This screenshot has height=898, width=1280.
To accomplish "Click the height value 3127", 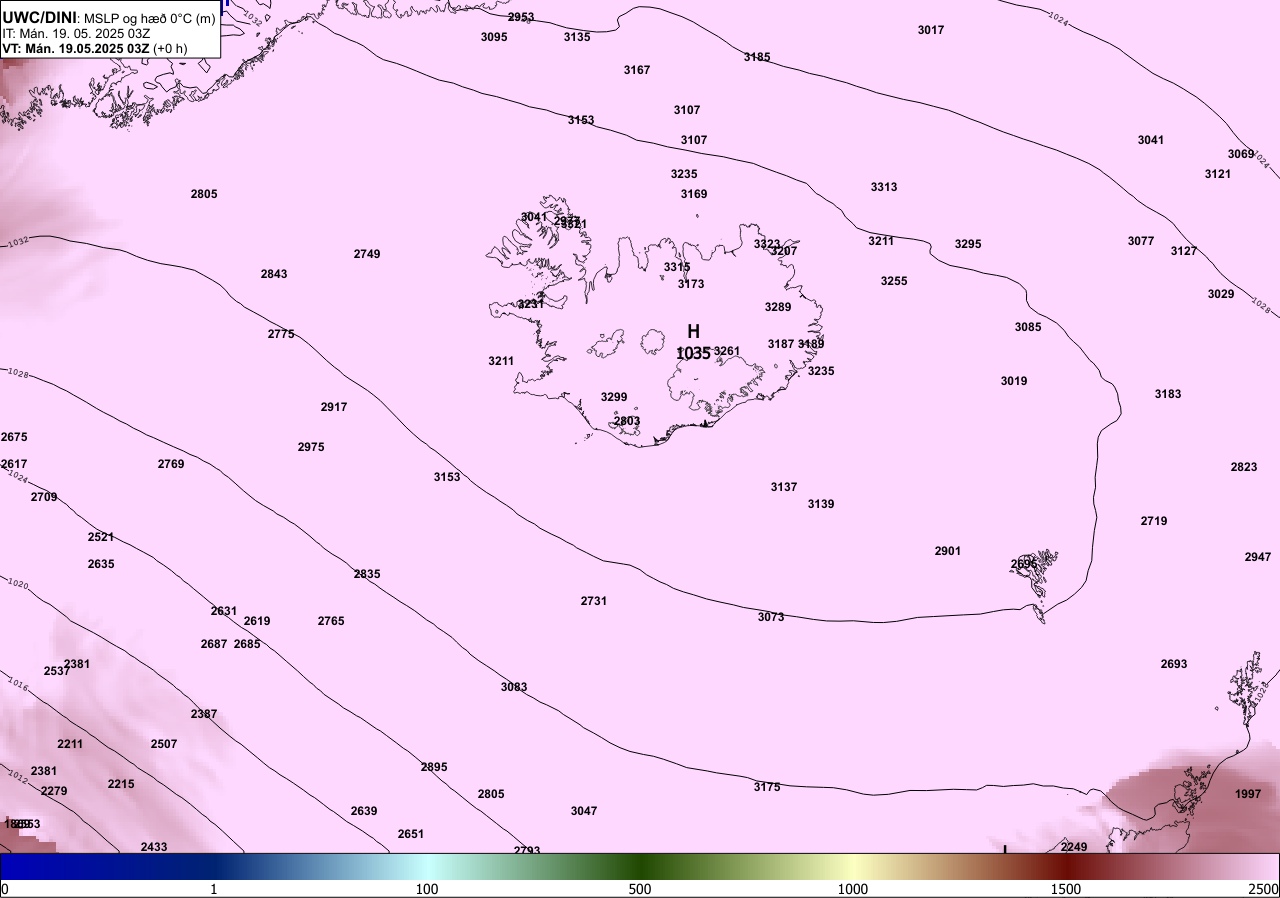I will coord(1184,251).
